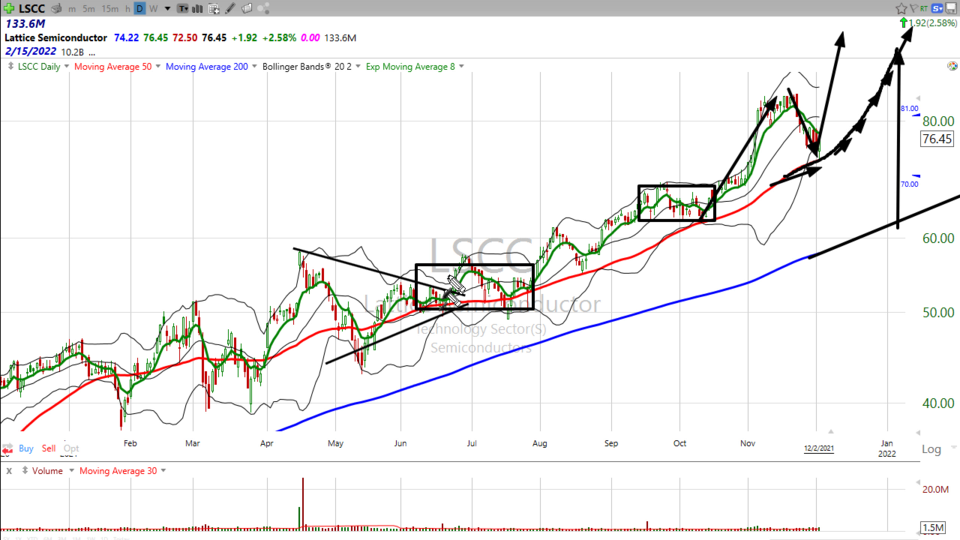960x540 pixels.
Task: Click the save floppy disk icon
Action: (951, 8)
